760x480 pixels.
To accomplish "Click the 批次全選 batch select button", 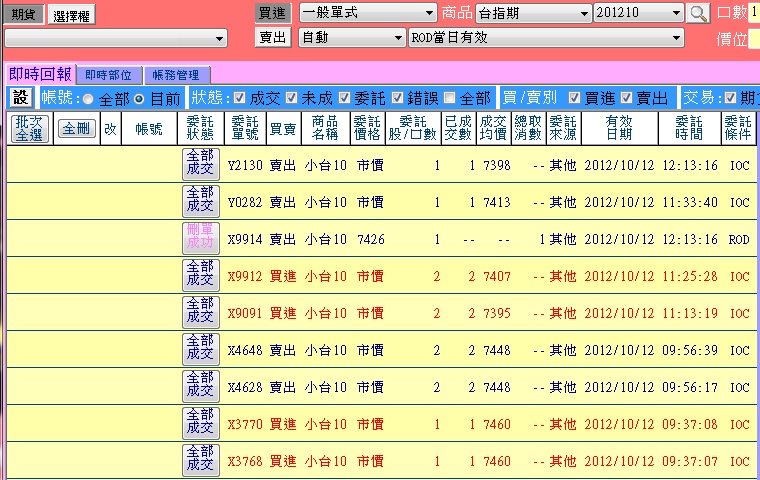I will tap(29, 129).
